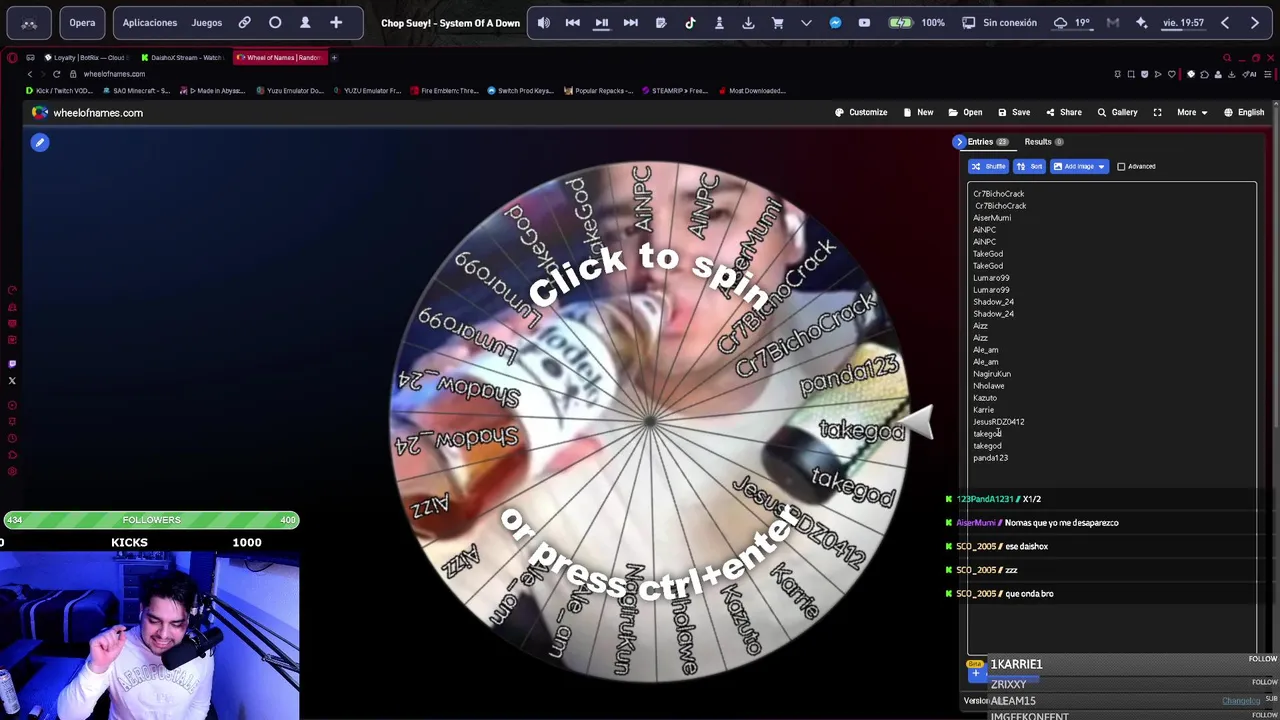Click the panda123 entry line
The image size is (1280, 720).
[990, 458]
